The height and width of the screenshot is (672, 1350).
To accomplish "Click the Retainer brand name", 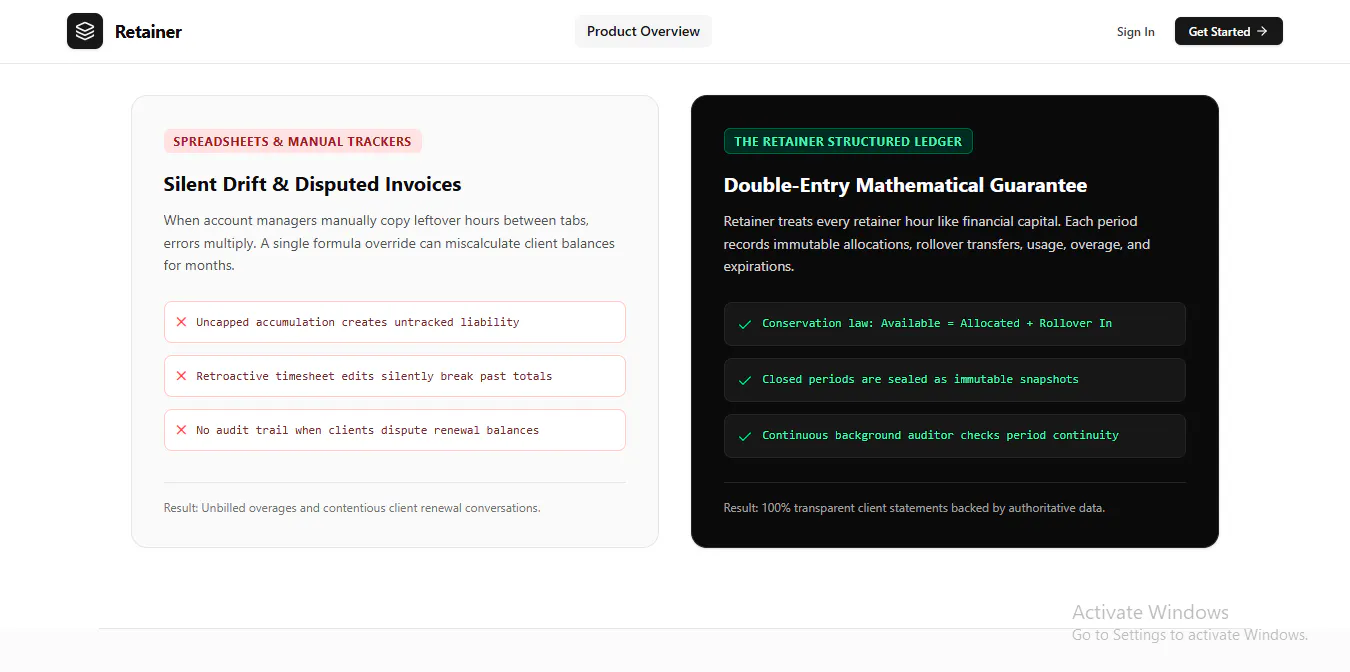I will 148,32.
